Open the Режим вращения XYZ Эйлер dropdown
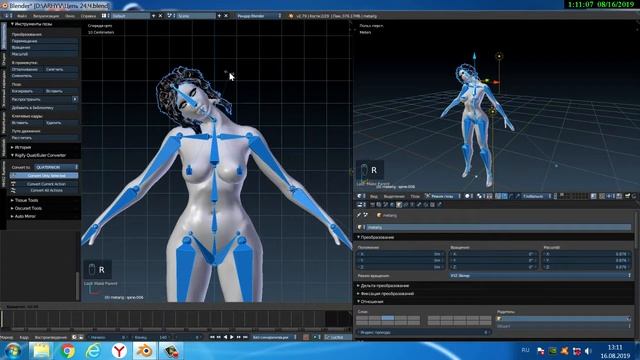This screenshot has height=360, width=640. point(540,276)
